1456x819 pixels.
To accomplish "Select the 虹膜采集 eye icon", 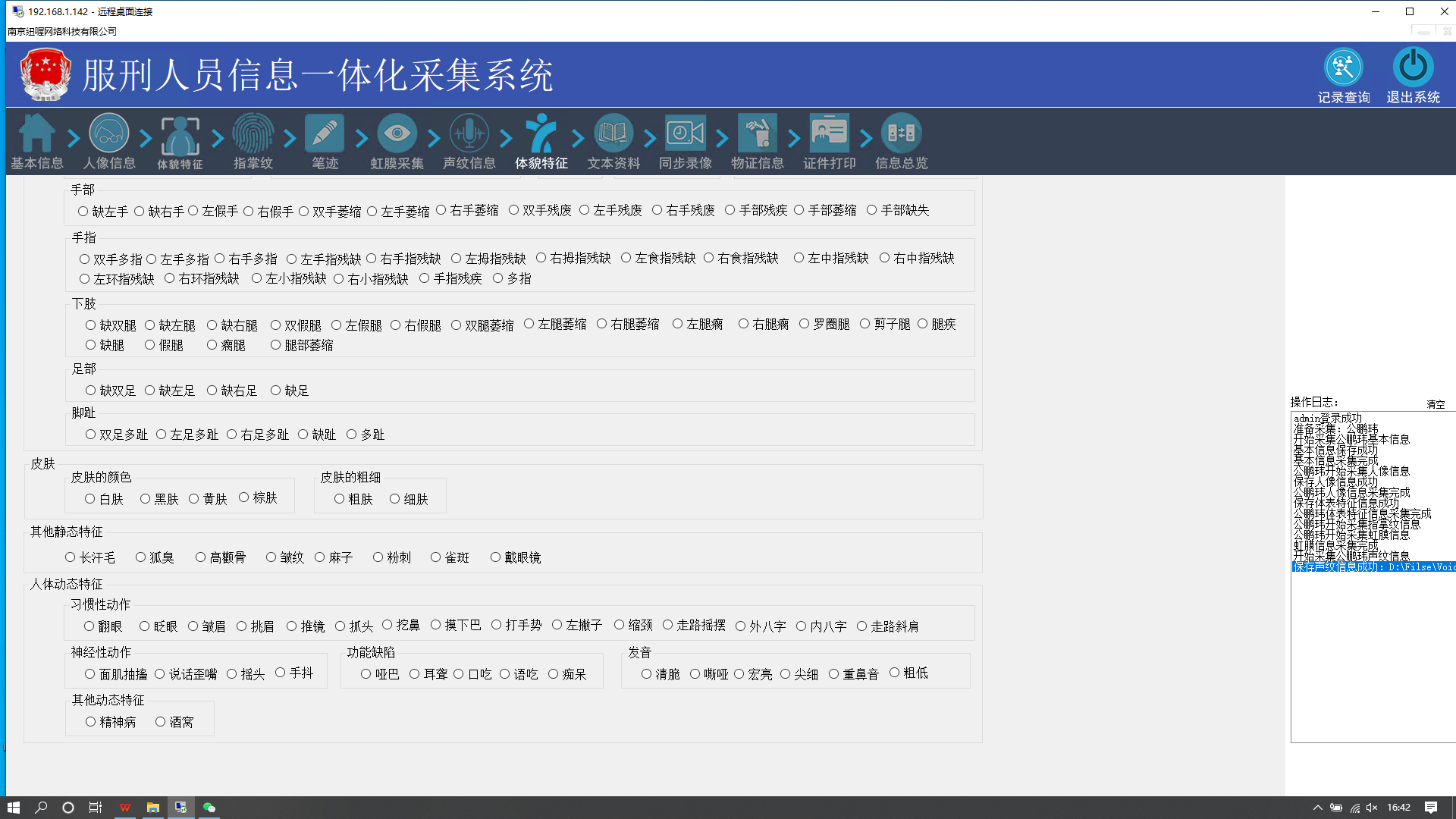I will (397, 134).
